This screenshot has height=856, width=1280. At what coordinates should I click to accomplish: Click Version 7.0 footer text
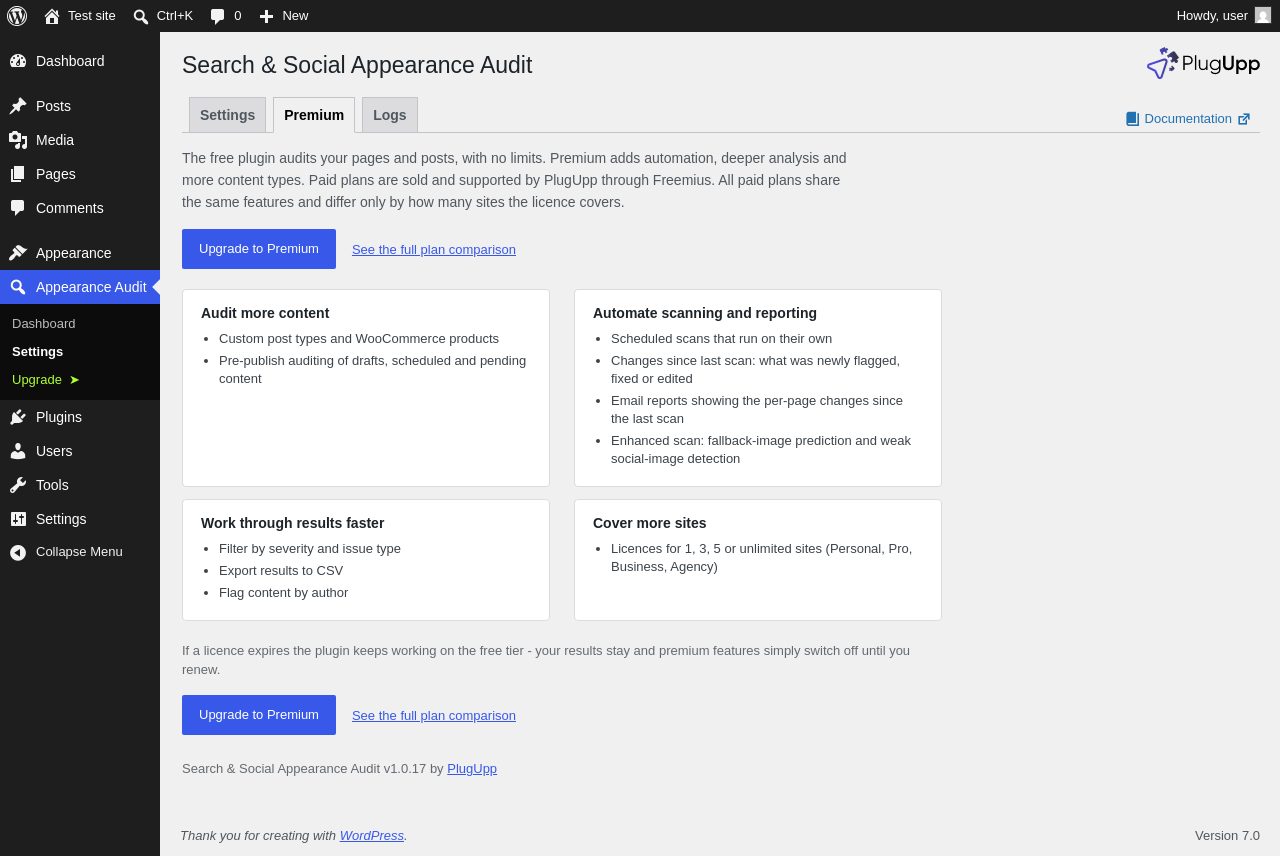point(1227,836)
